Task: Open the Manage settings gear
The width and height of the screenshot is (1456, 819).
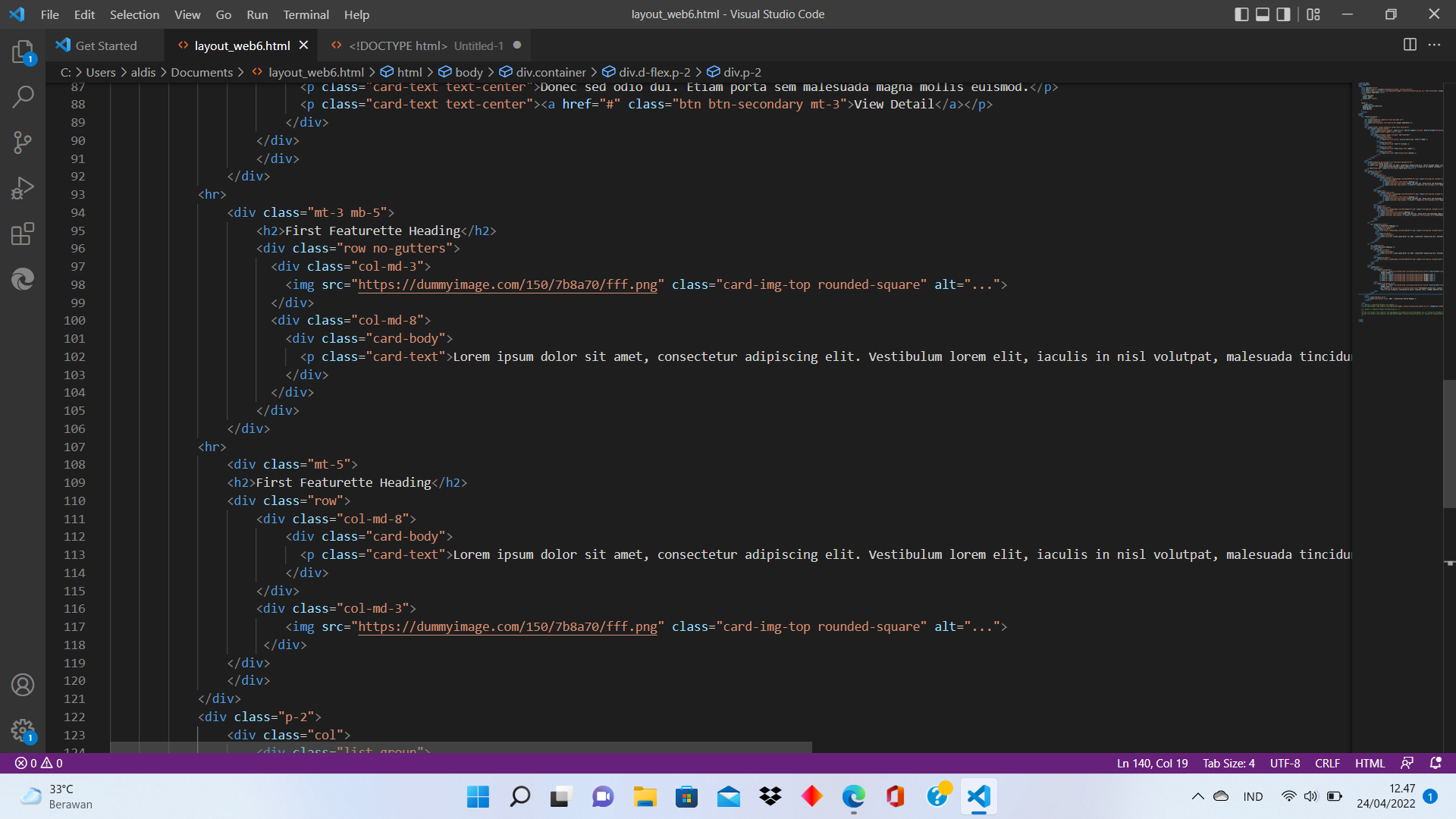Action: pyautogui.click(x=23, y=730)
